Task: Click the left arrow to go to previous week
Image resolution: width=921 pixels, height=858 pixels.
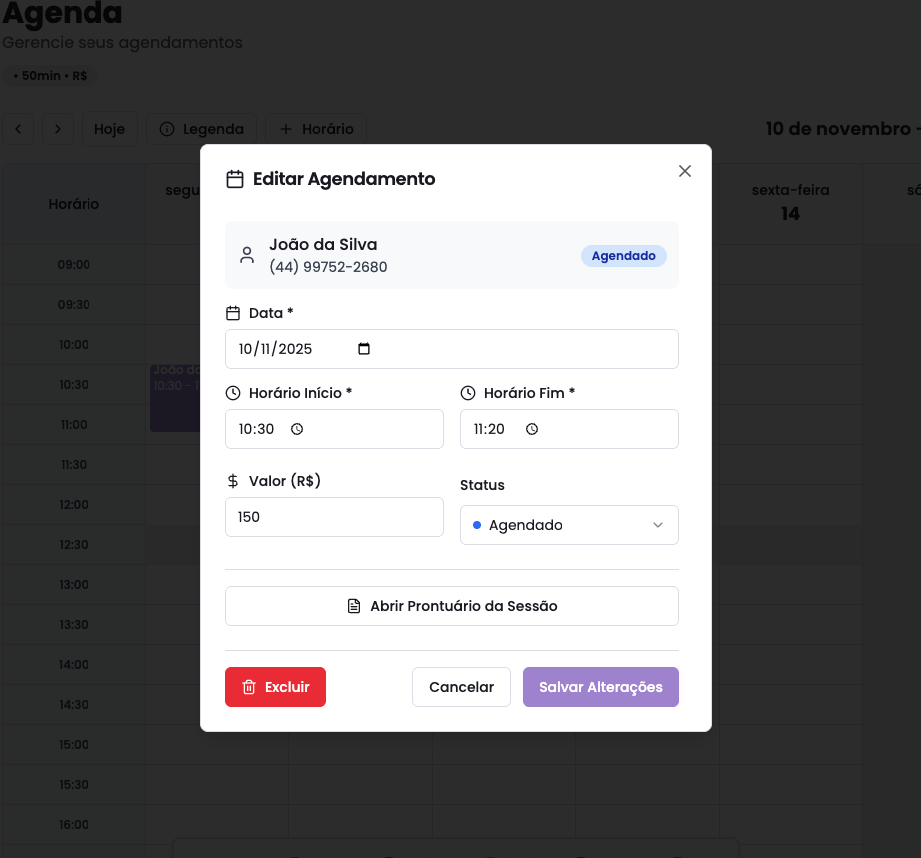Action: (18, 129)
